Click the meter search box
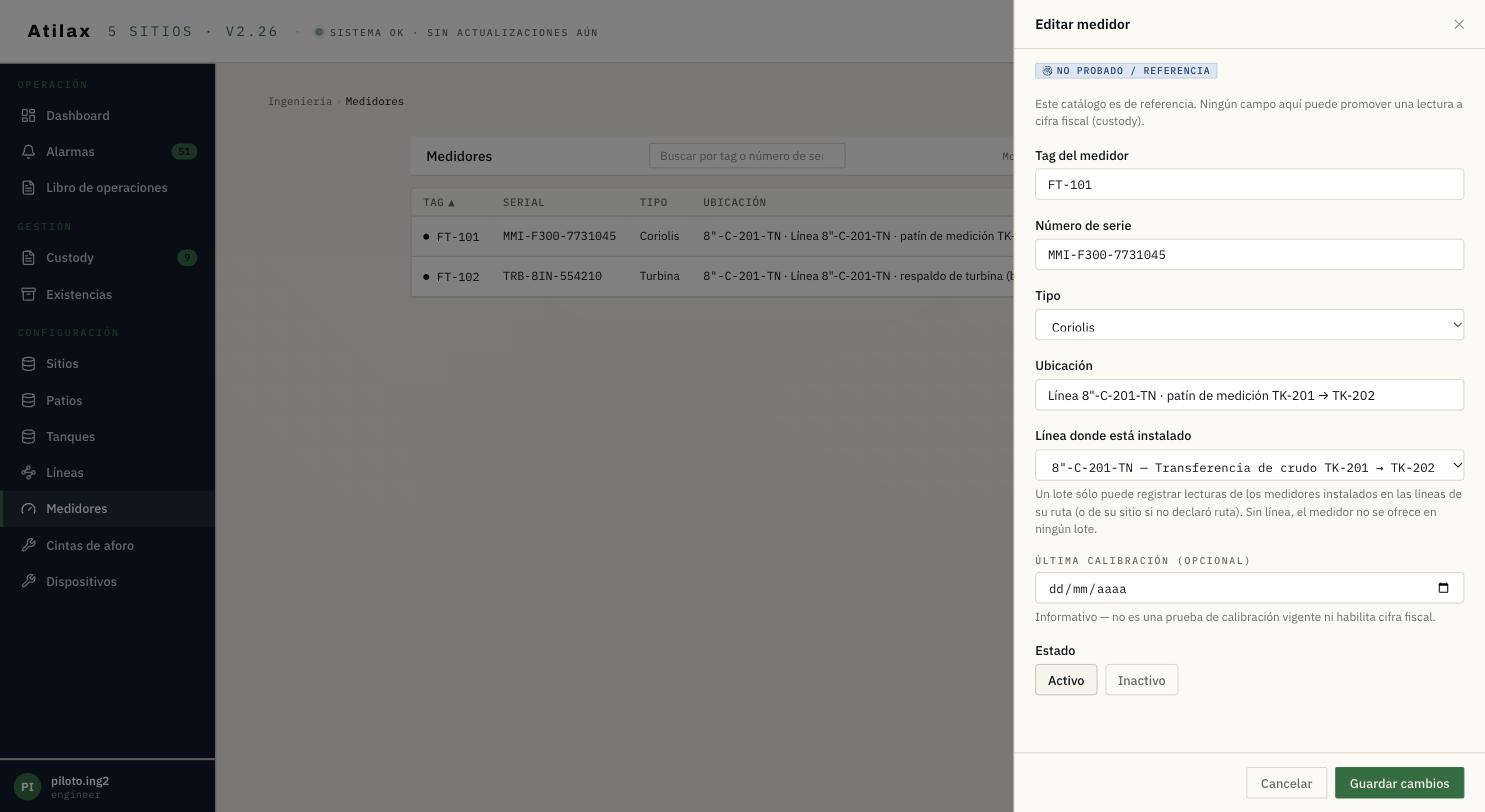The image size is (1485, 812). [747, 156]
